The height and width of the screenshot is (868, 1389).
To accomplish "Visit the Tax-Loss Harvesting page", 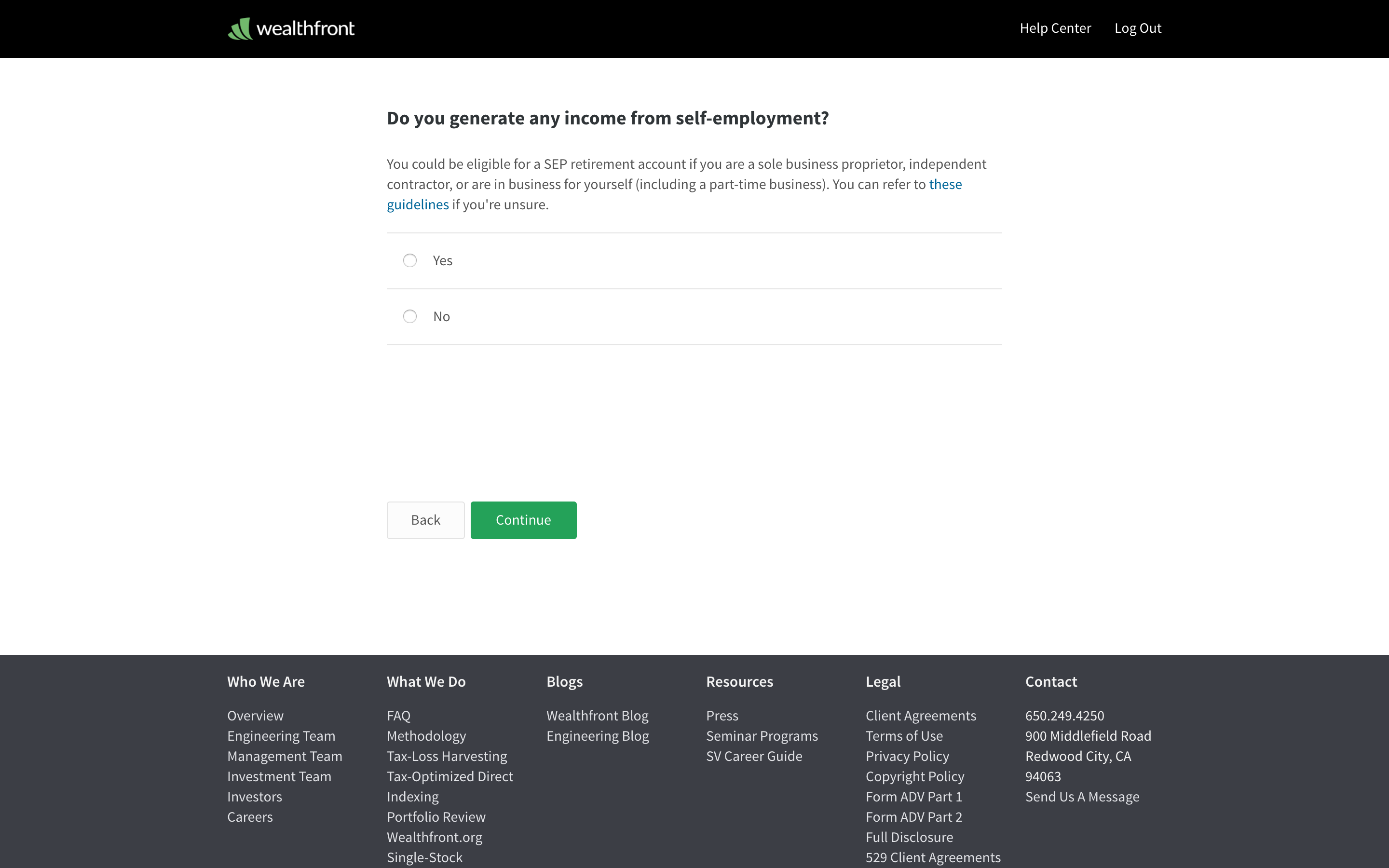I will click(x=447, y=756).
